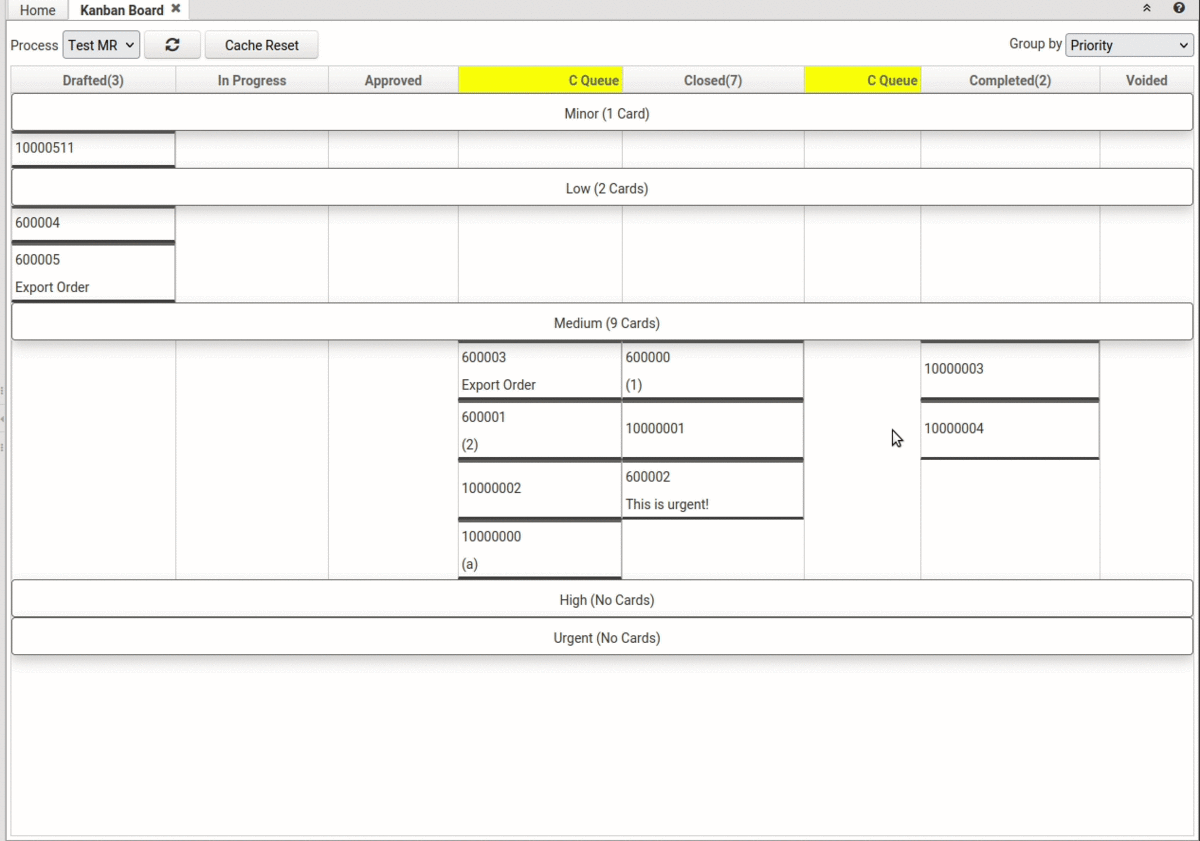Toggle the Low (2 Cards) group bar

pos(606,188)
